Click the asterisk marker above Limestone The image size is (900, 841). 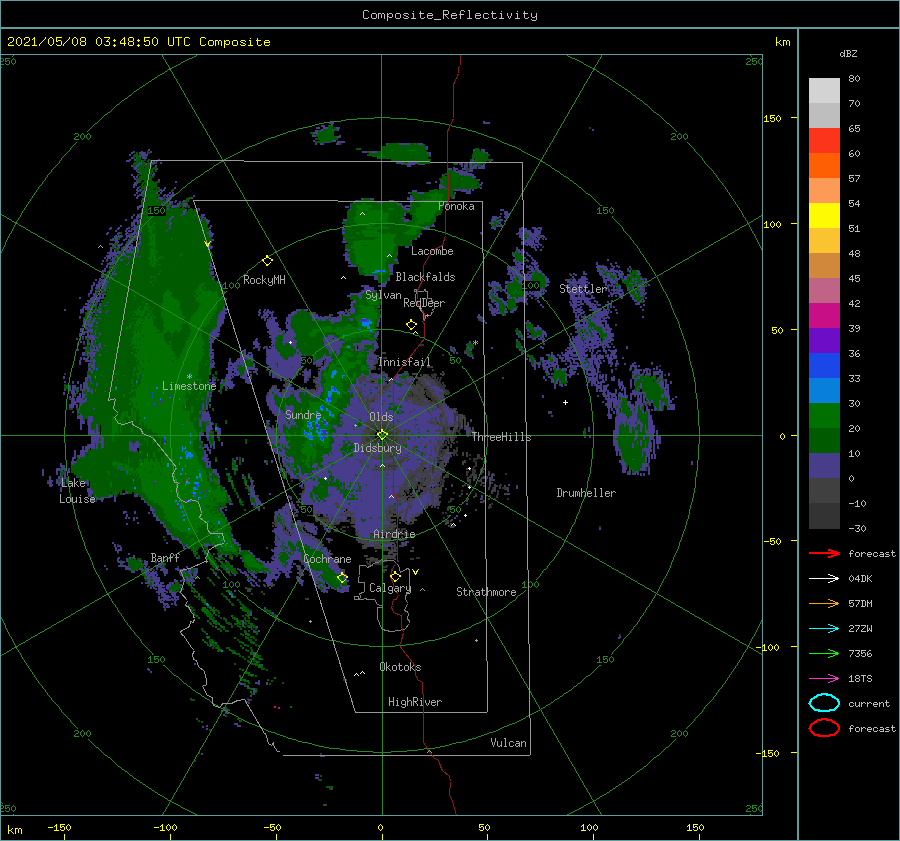pyautogui.click(x=189, y=377)
